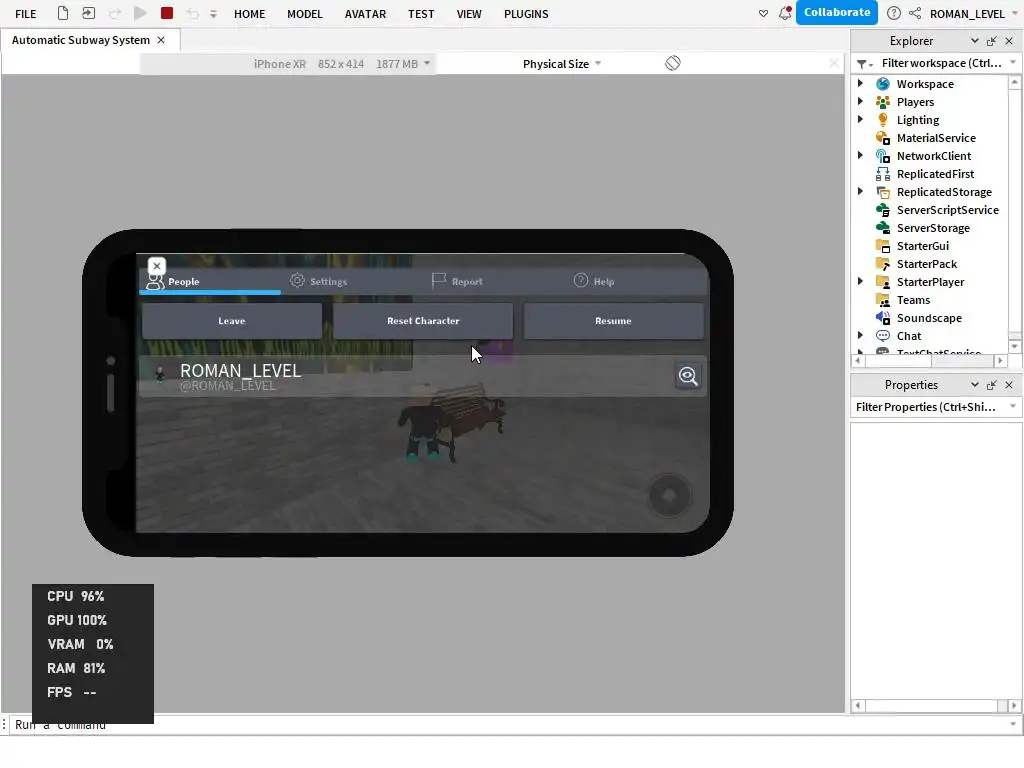The image size is (1024, 768).
Task: Stop the running playtest with red square
Action: 167,13
